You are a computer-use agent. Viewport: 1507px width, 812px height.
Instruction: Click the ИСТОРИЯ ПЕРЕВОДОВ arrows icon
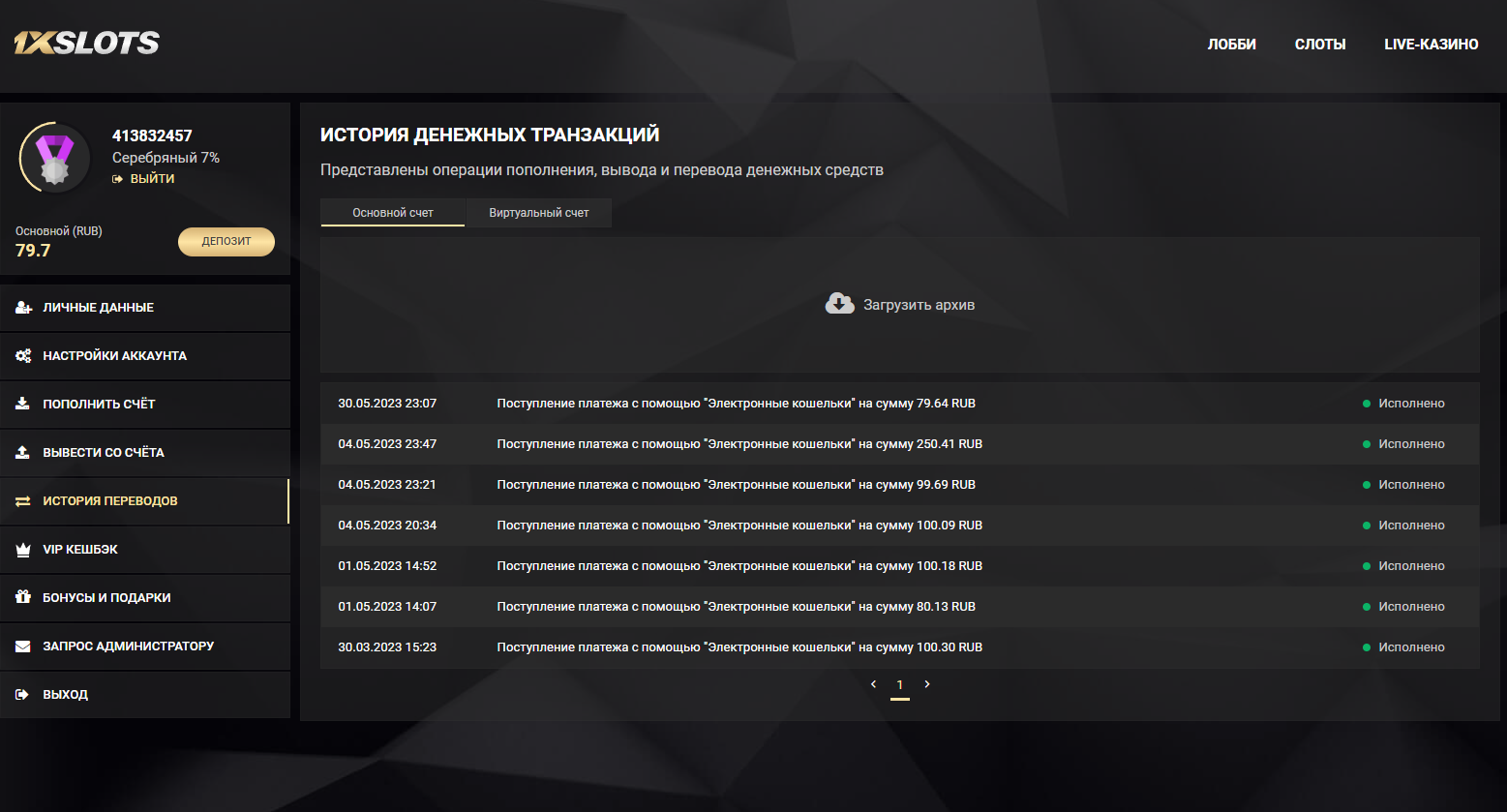[x=23, y=501]
